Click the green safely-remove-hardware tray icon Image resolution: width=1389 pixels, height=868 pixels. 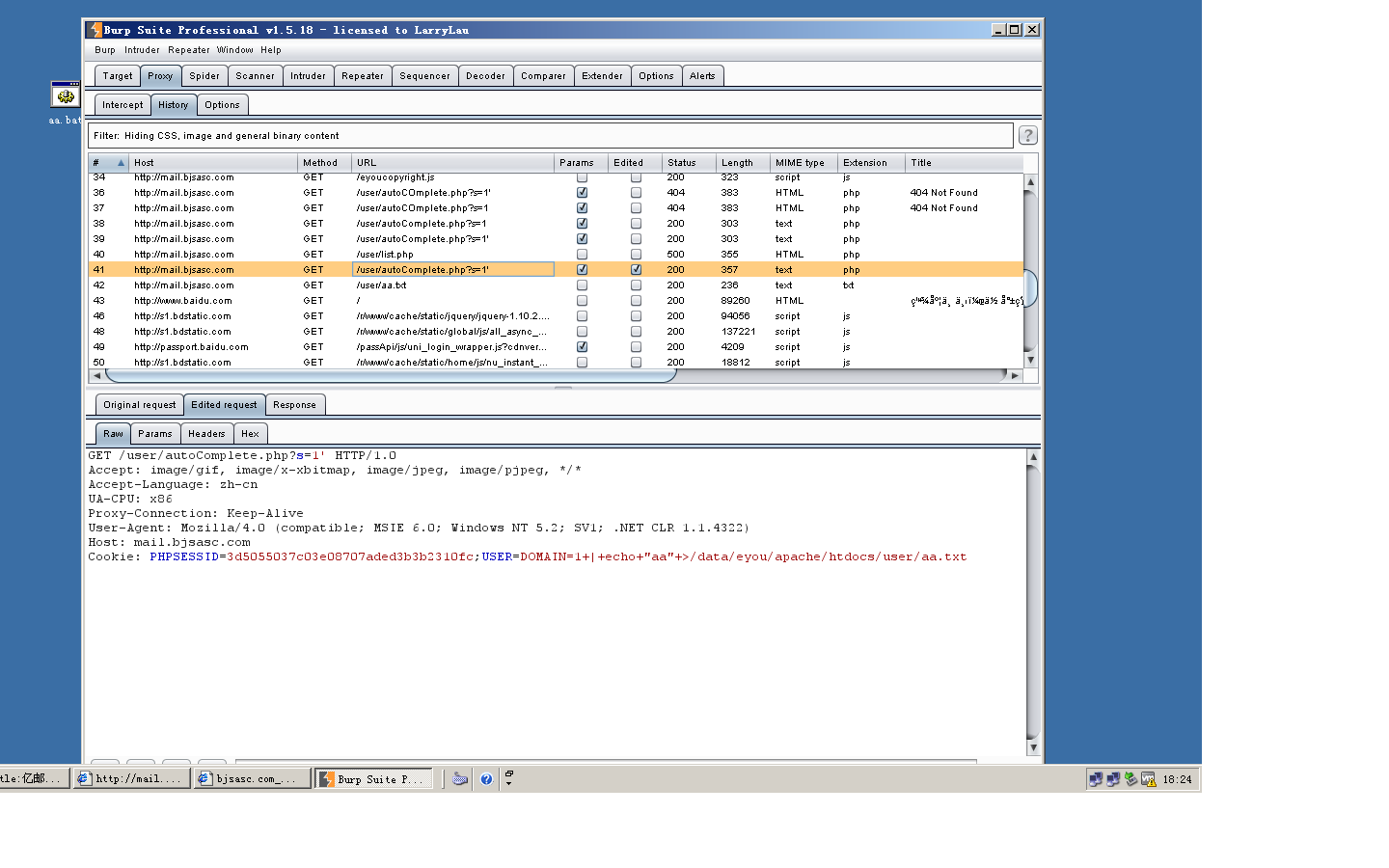coord(1130,779)
